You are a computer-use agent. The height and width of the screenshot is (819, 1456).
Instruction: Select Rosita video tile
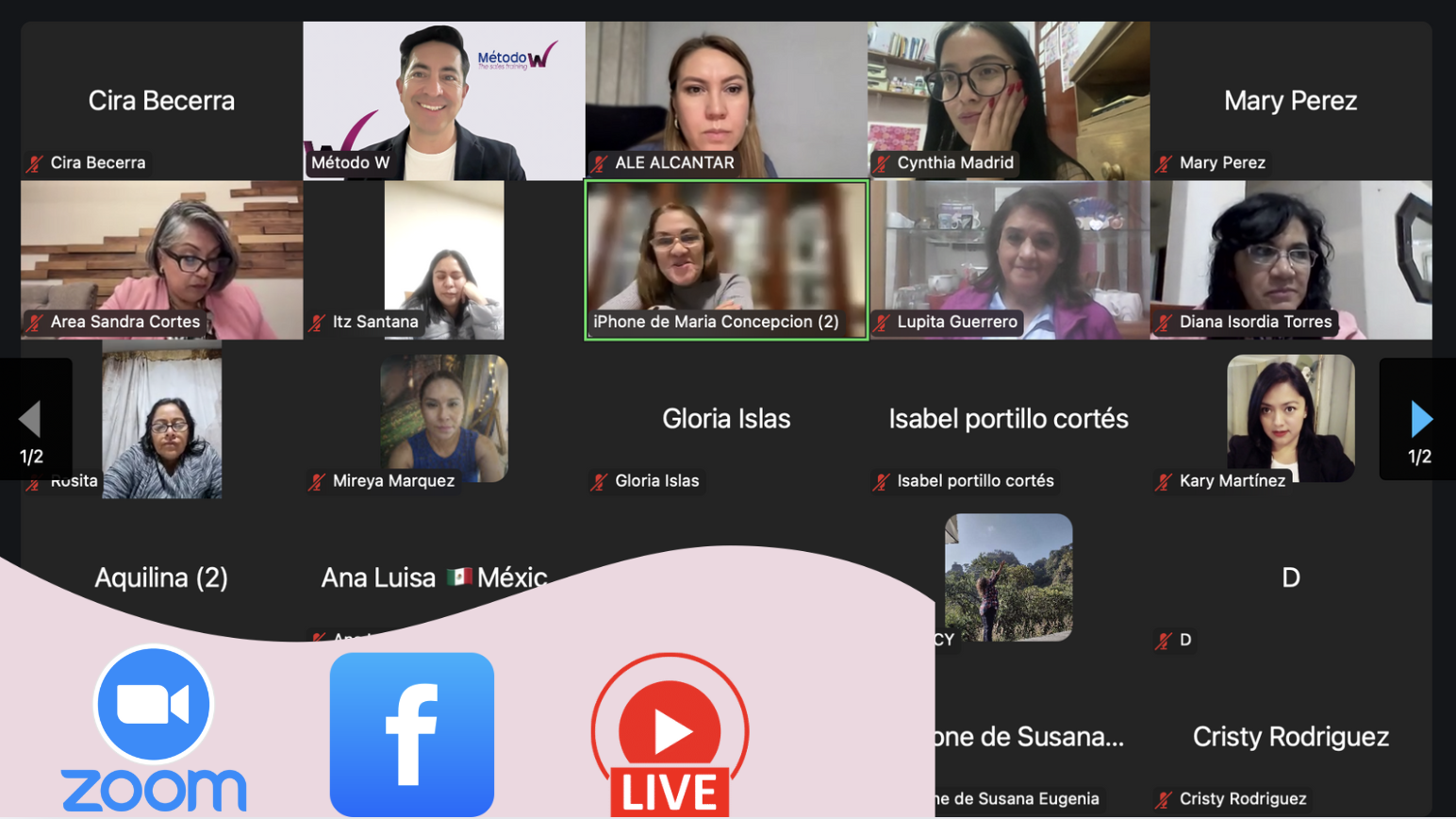click(x=162, y=419)
